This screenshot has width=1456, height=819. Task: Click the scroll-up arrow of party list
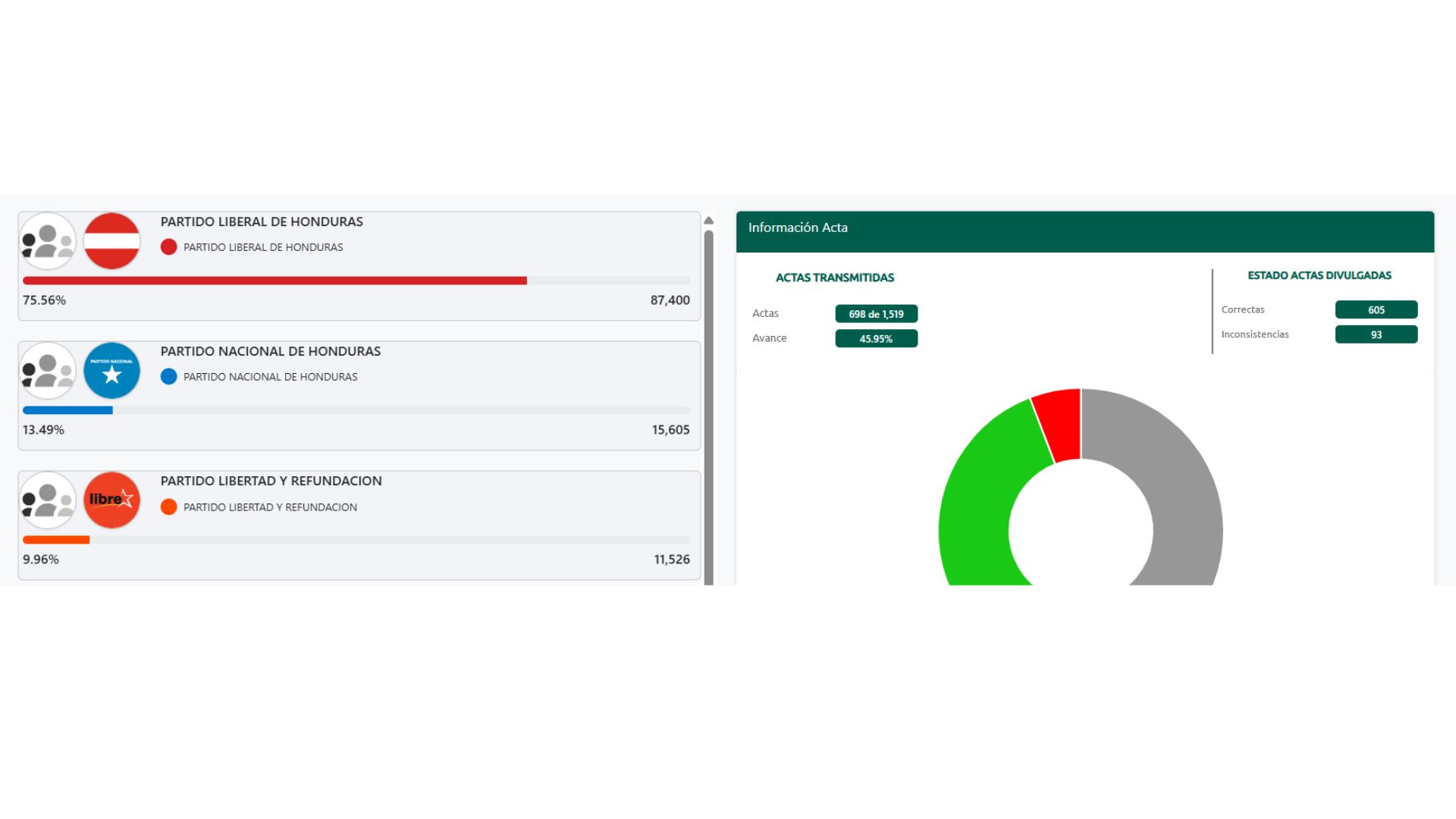(709, 221)
